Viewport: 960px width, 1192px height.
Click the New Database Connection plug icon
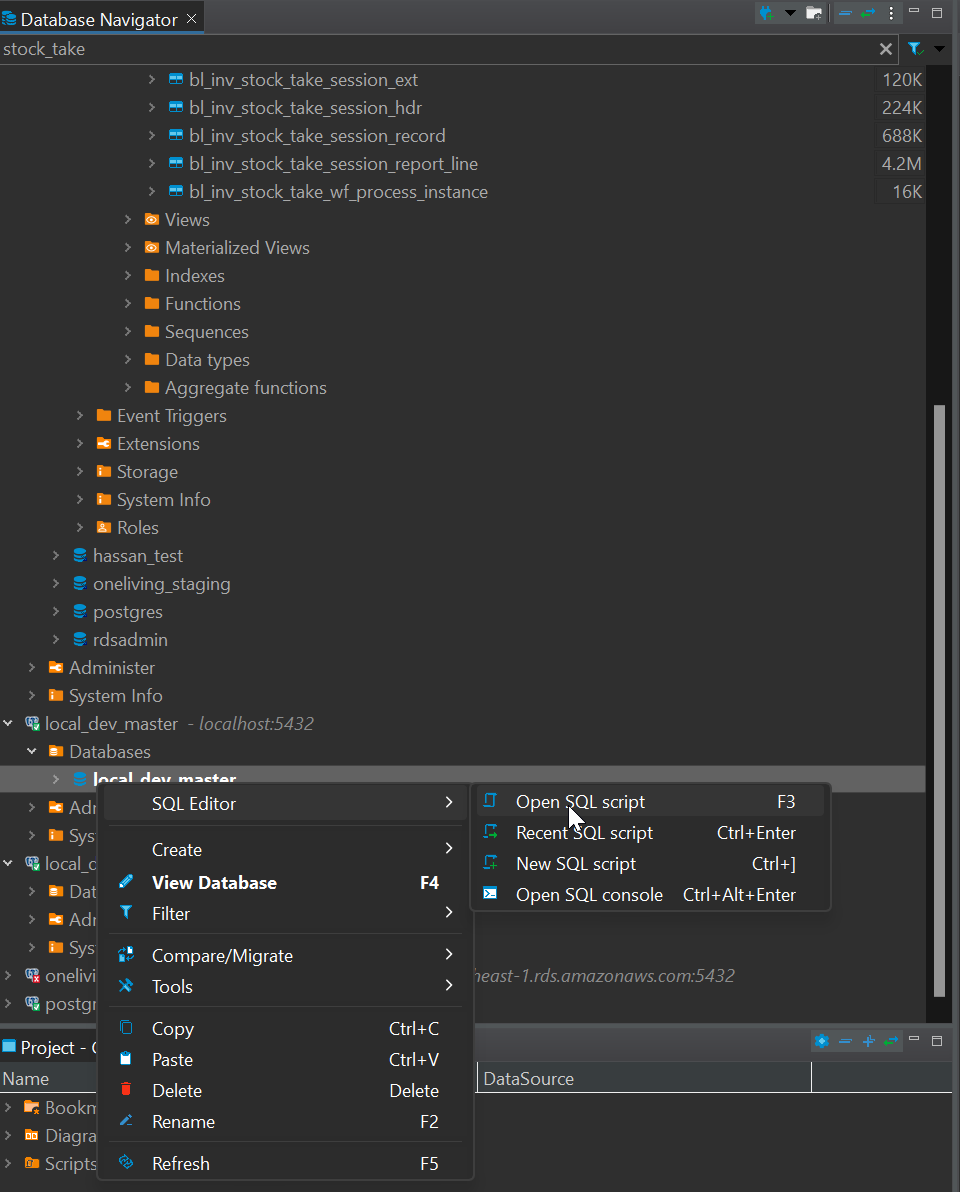[766, 13]
